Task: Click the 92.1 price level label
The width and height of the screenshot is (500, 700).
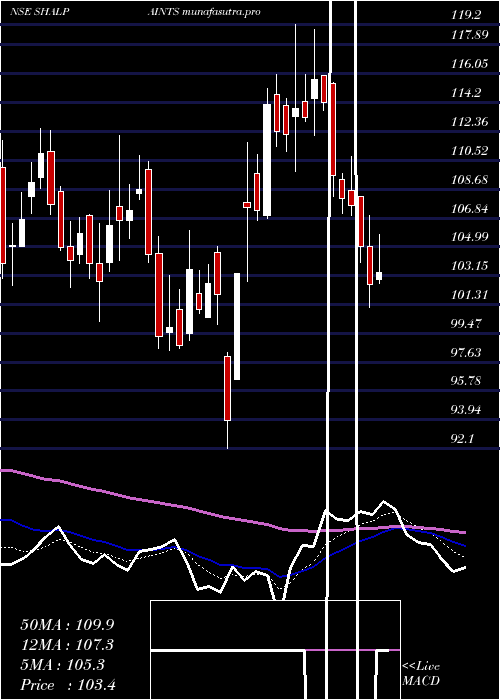Action: 462,439
